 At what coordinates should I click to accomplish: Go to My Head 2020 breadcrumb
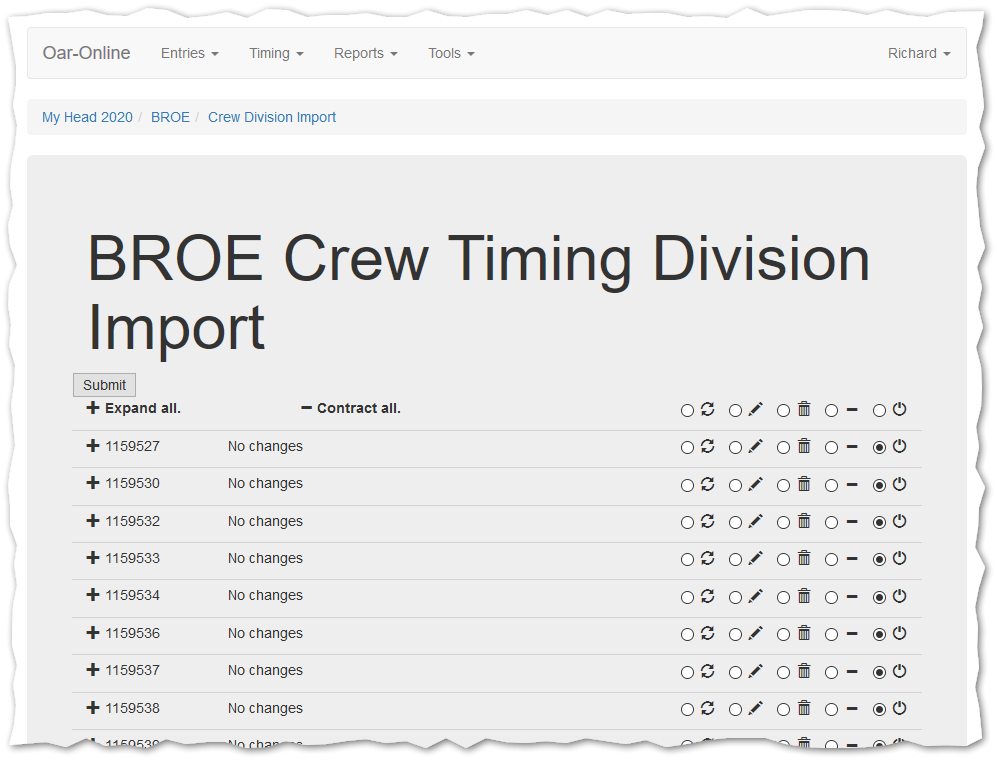pyautogui.click(x=87, y=117)
